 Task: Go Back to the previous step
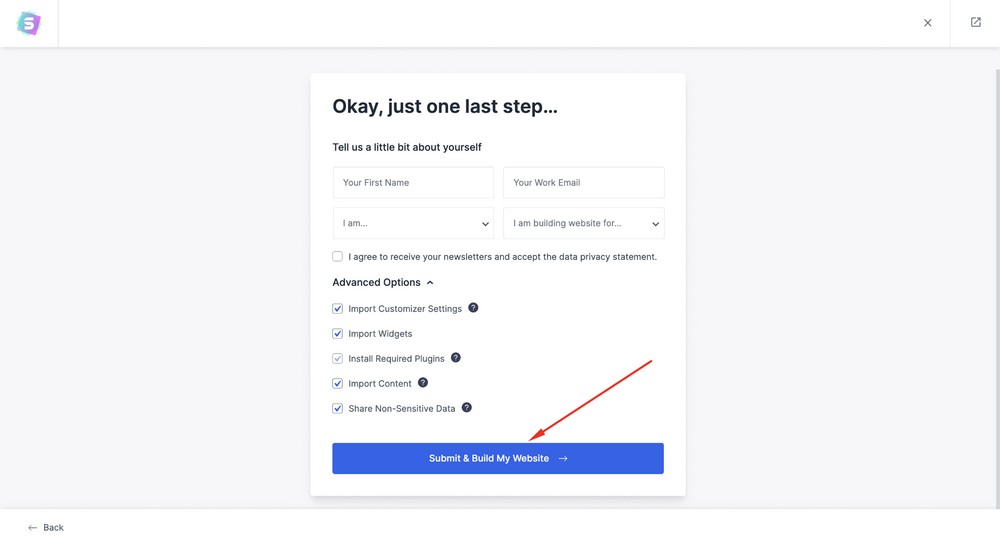[x=53, y=527]
